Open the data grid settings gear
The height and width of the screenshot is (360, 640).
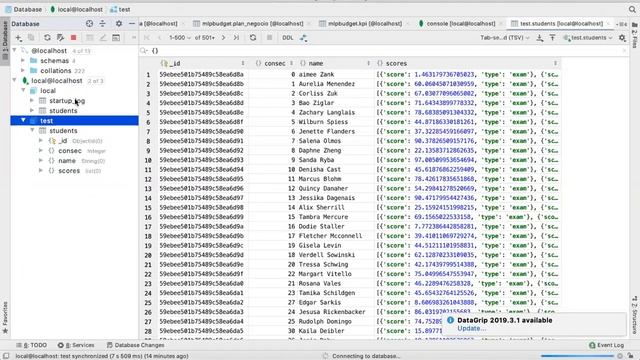coord(622,38)
